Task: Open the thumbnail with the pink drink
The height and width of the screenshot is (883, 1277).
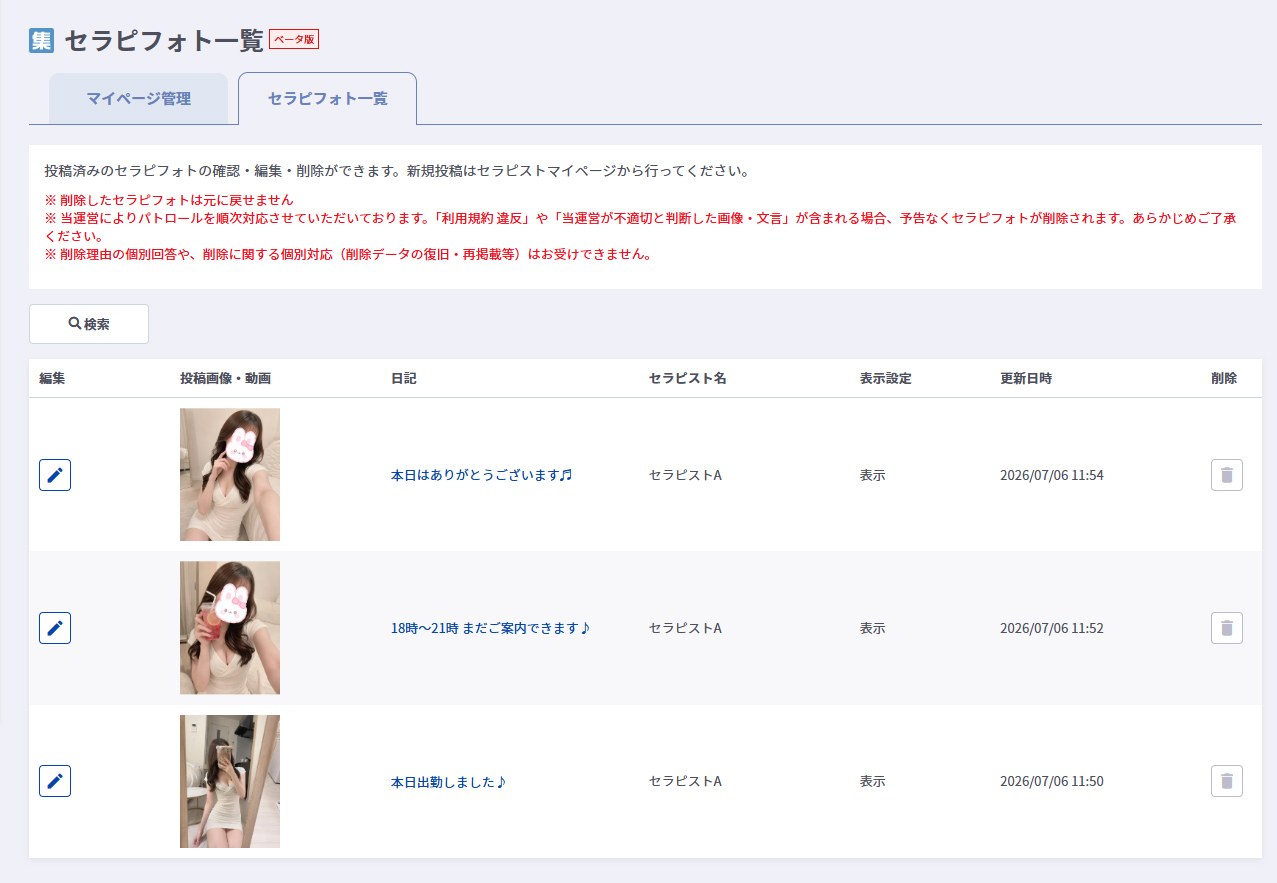Action: coord(230,628)
